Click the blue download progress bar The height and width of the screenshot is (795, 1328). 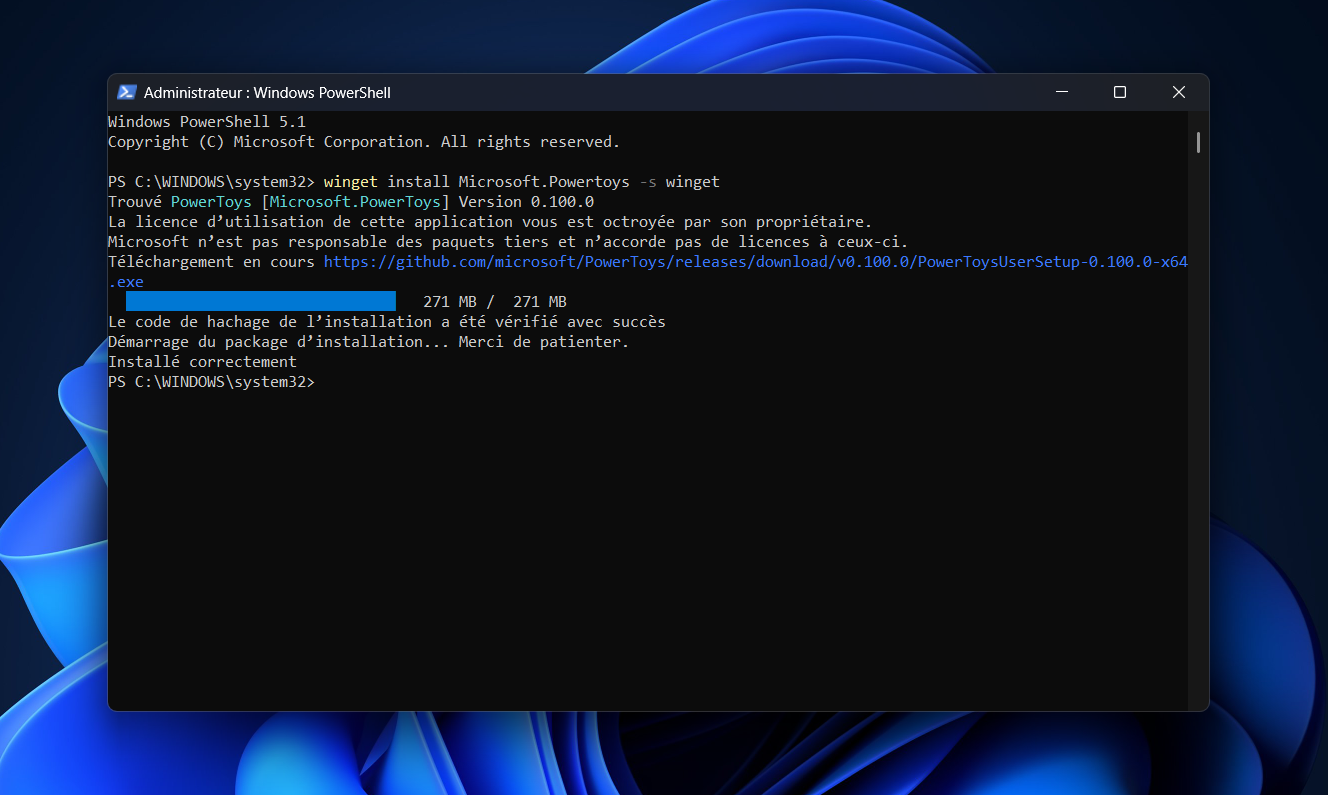click(x=261, y=301)
